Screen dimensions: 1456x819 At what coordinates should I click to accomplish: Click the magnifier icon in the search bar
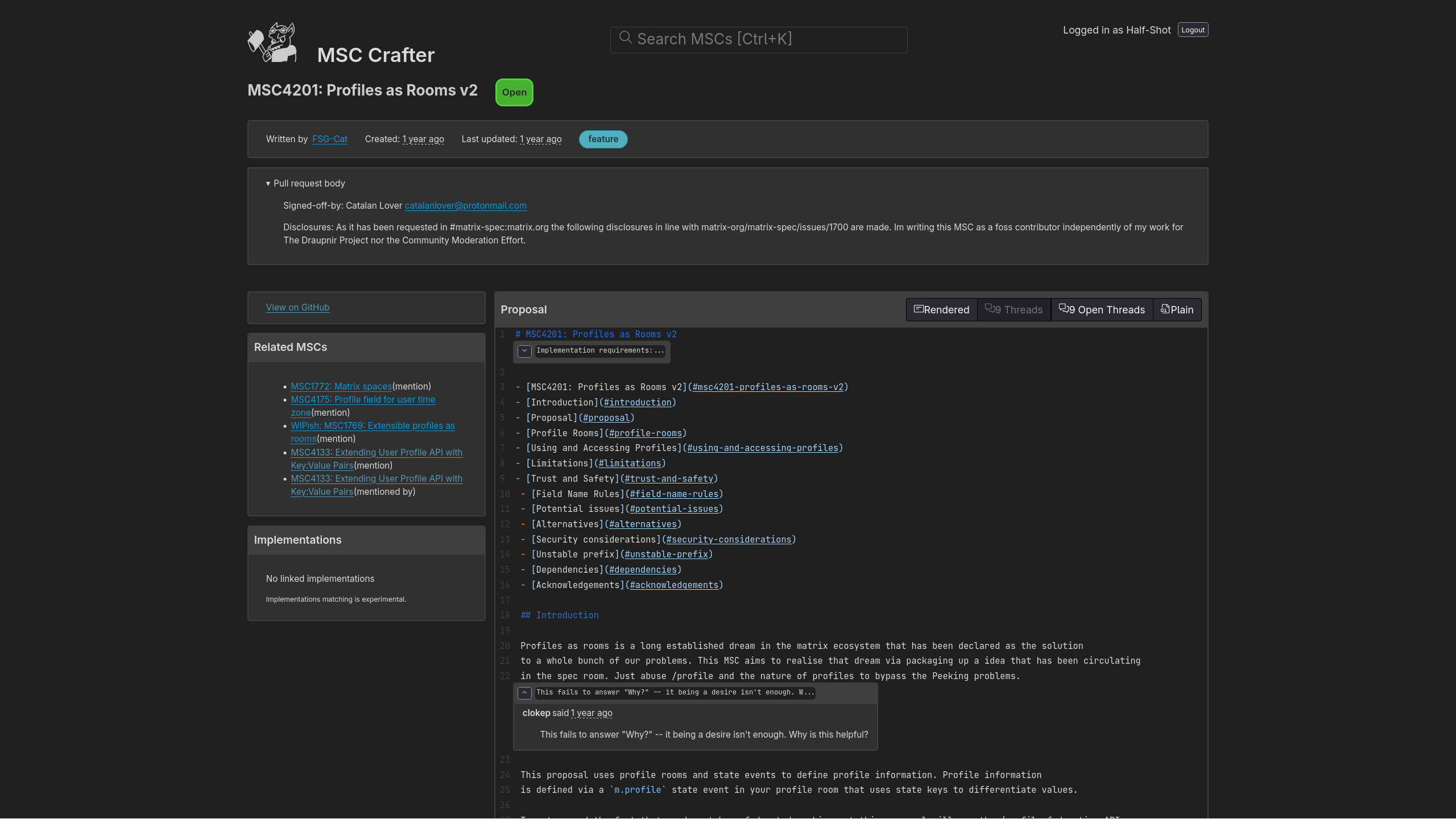point(627,38)
